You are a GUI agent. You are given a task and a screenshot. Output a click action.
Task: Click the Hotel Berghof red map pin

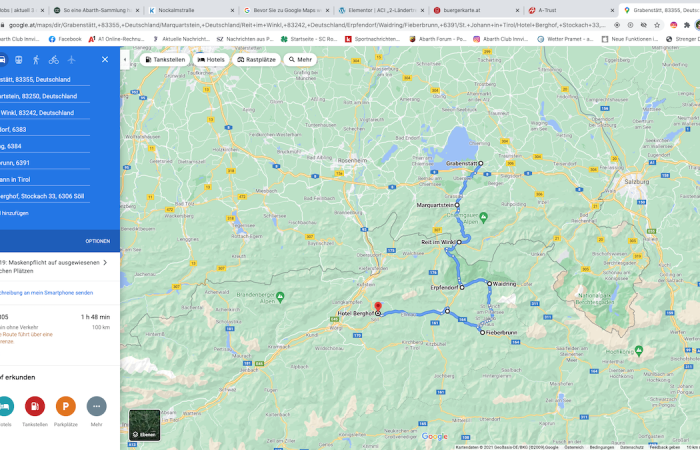pos(377,307)
